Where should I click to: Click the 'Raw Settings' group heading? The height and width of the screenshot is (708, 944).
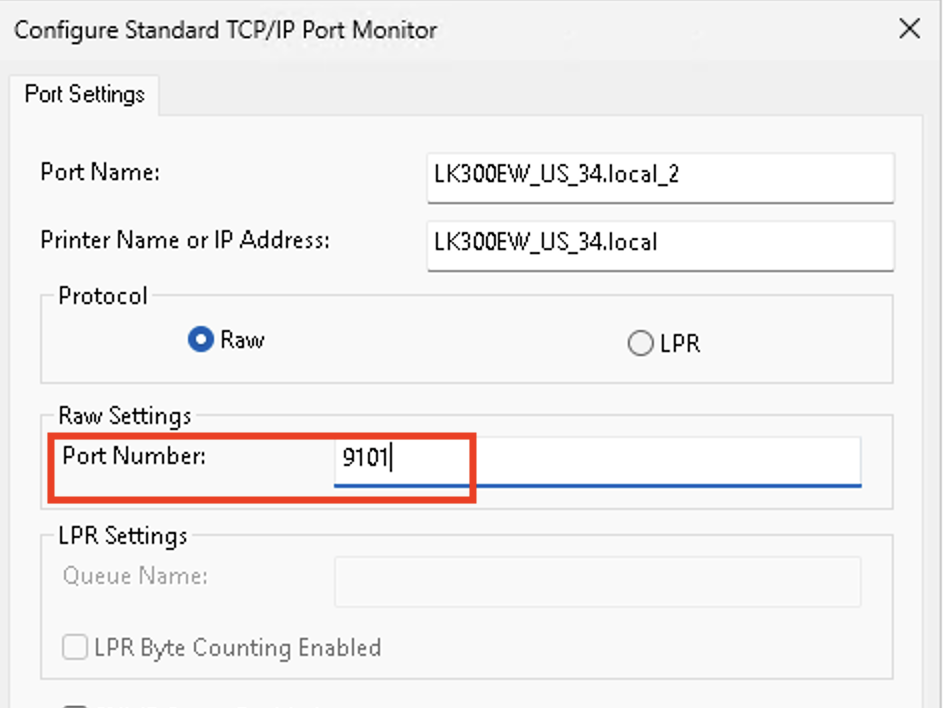[x=125, y=416]
